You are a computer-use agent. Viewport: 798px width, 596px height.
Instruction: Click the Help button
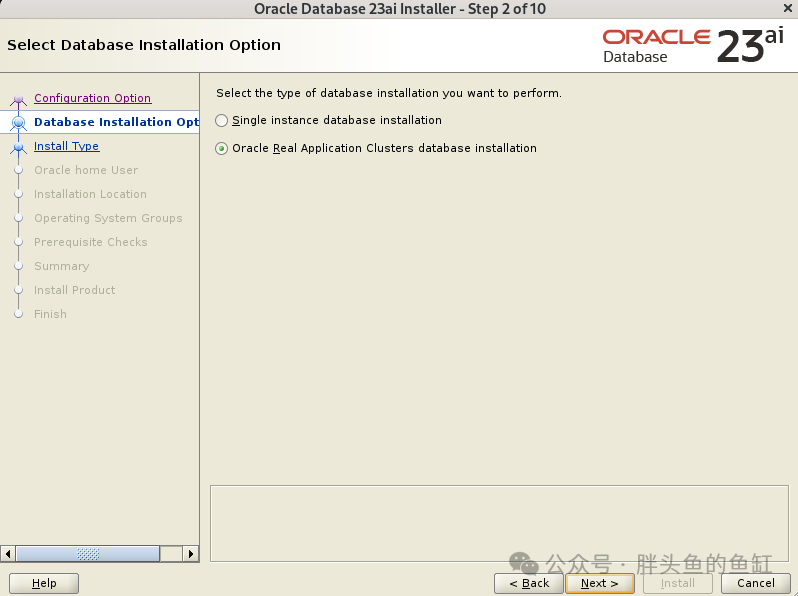click(x=44, y=583)
